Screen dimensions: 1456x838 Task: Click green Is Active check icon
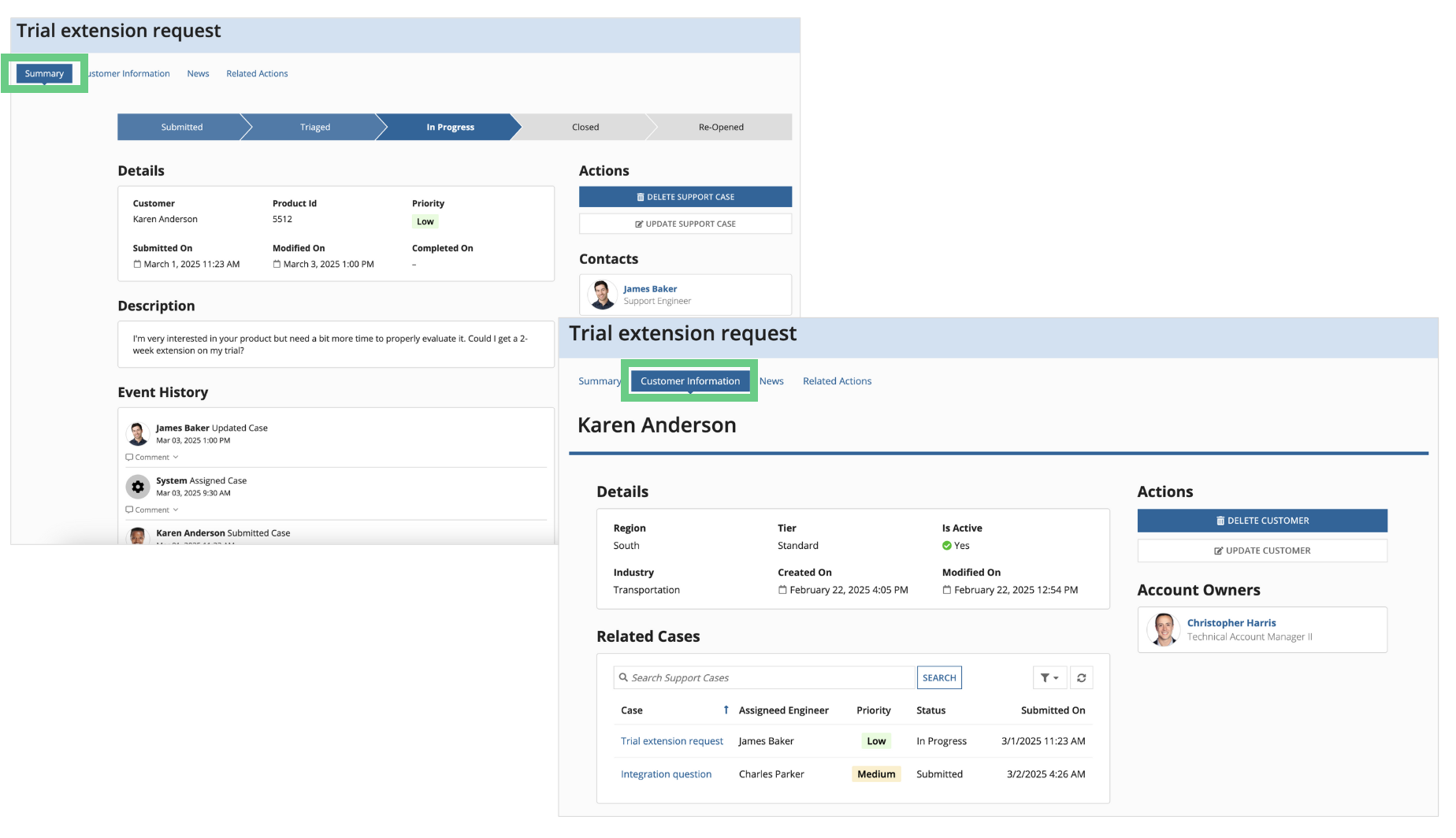click(x=947, y=546)
